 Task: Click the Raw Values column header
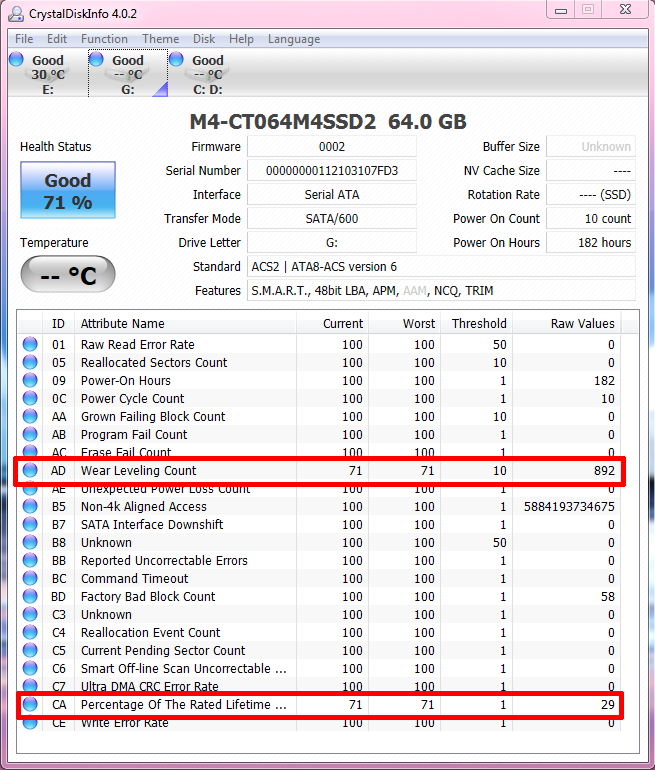click(x=567, y=324)
